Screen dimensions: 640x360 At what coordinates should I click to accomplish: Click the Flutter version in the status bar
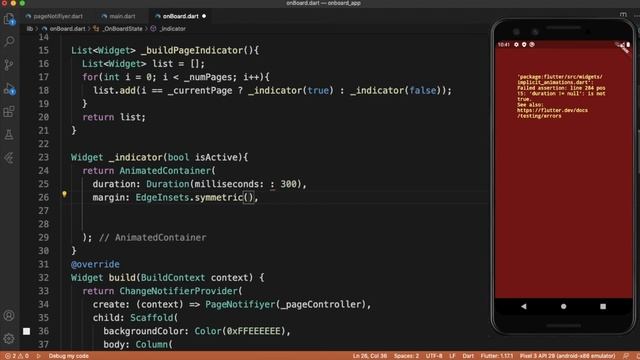click(x=497, y=356)
